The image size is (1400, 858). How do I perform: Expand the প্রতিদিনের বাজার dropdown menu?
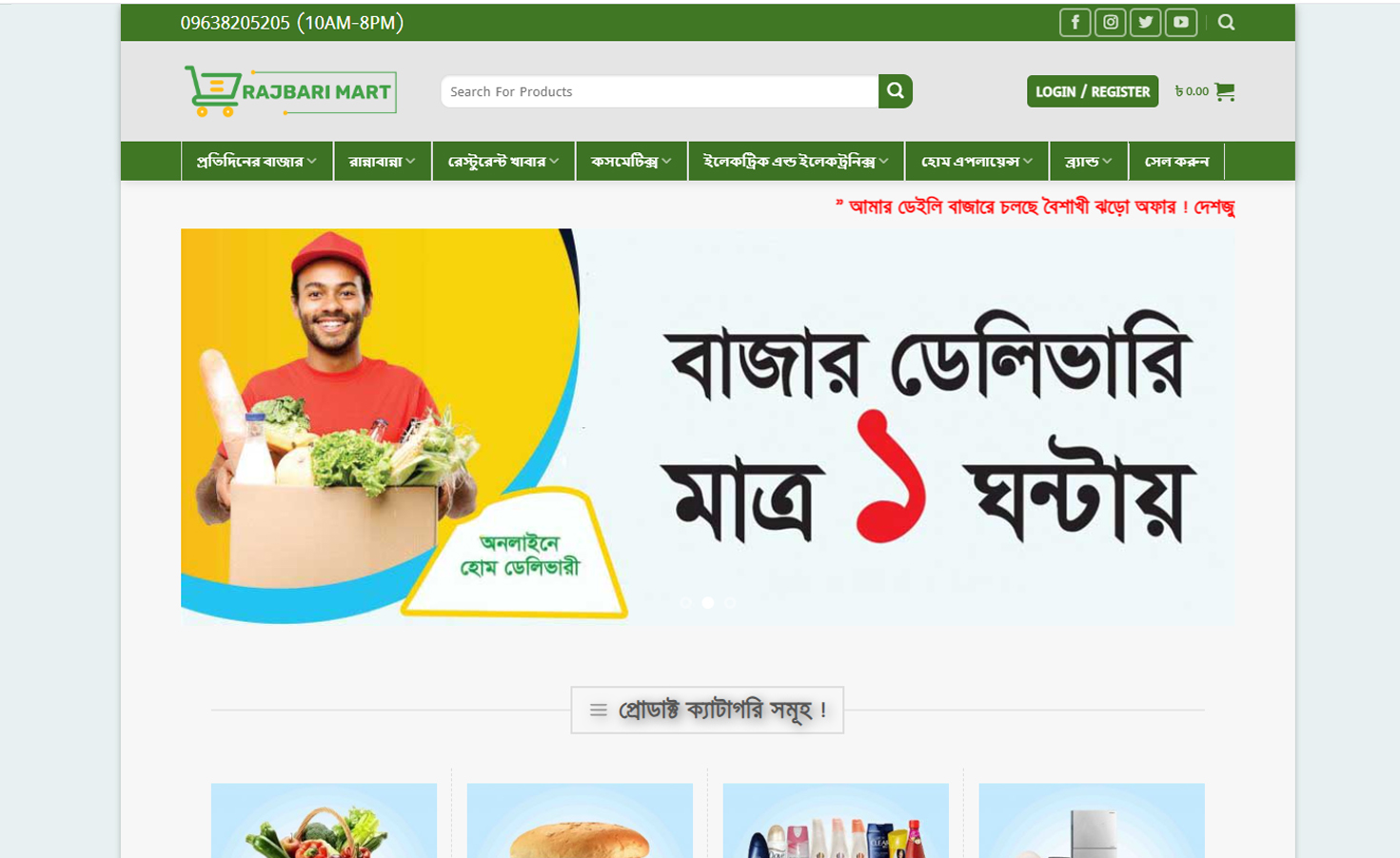tap(257, 161)
